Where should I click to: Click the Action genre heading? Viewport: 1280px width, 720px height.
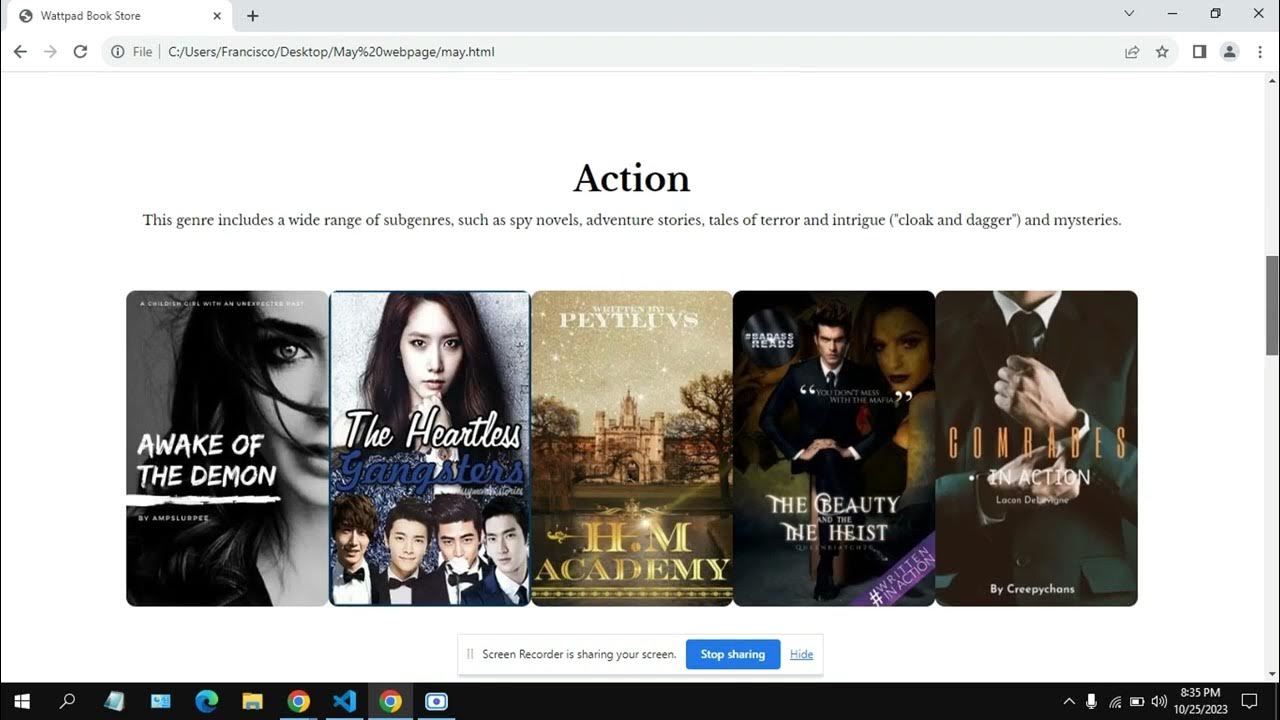click(632, 179)
